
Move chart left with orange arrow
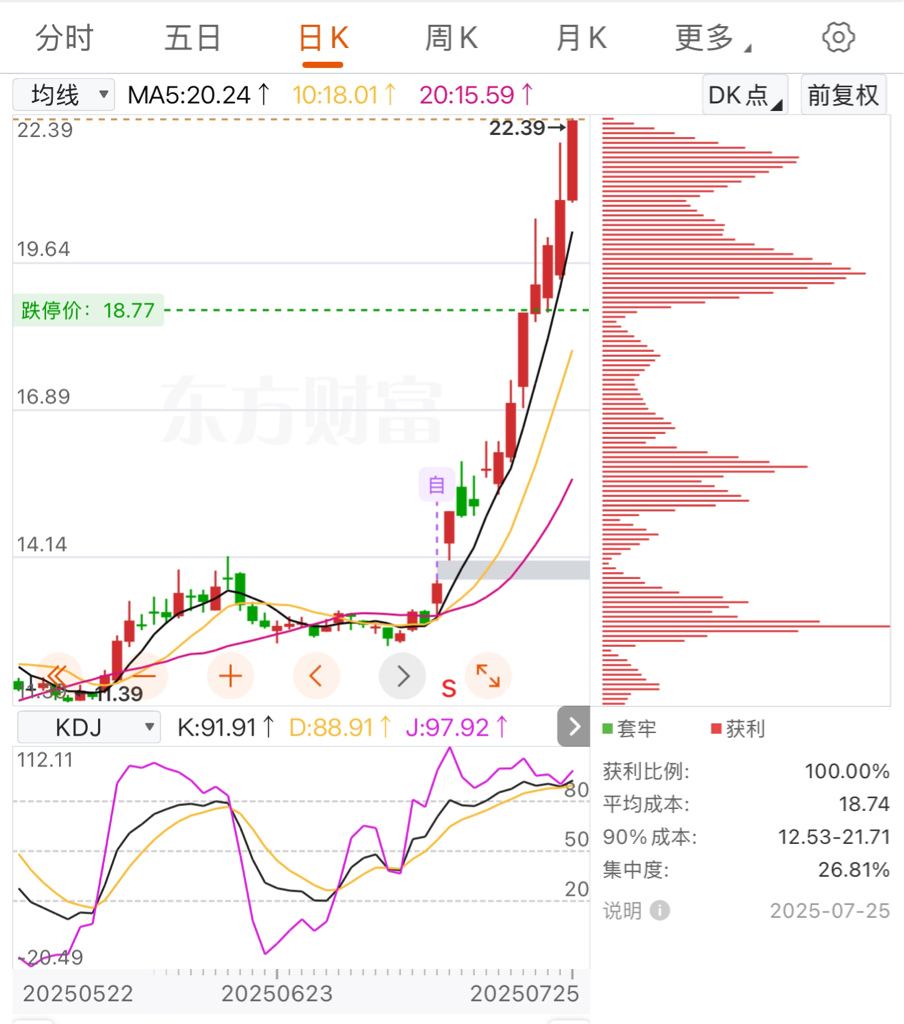coord(316,676)
